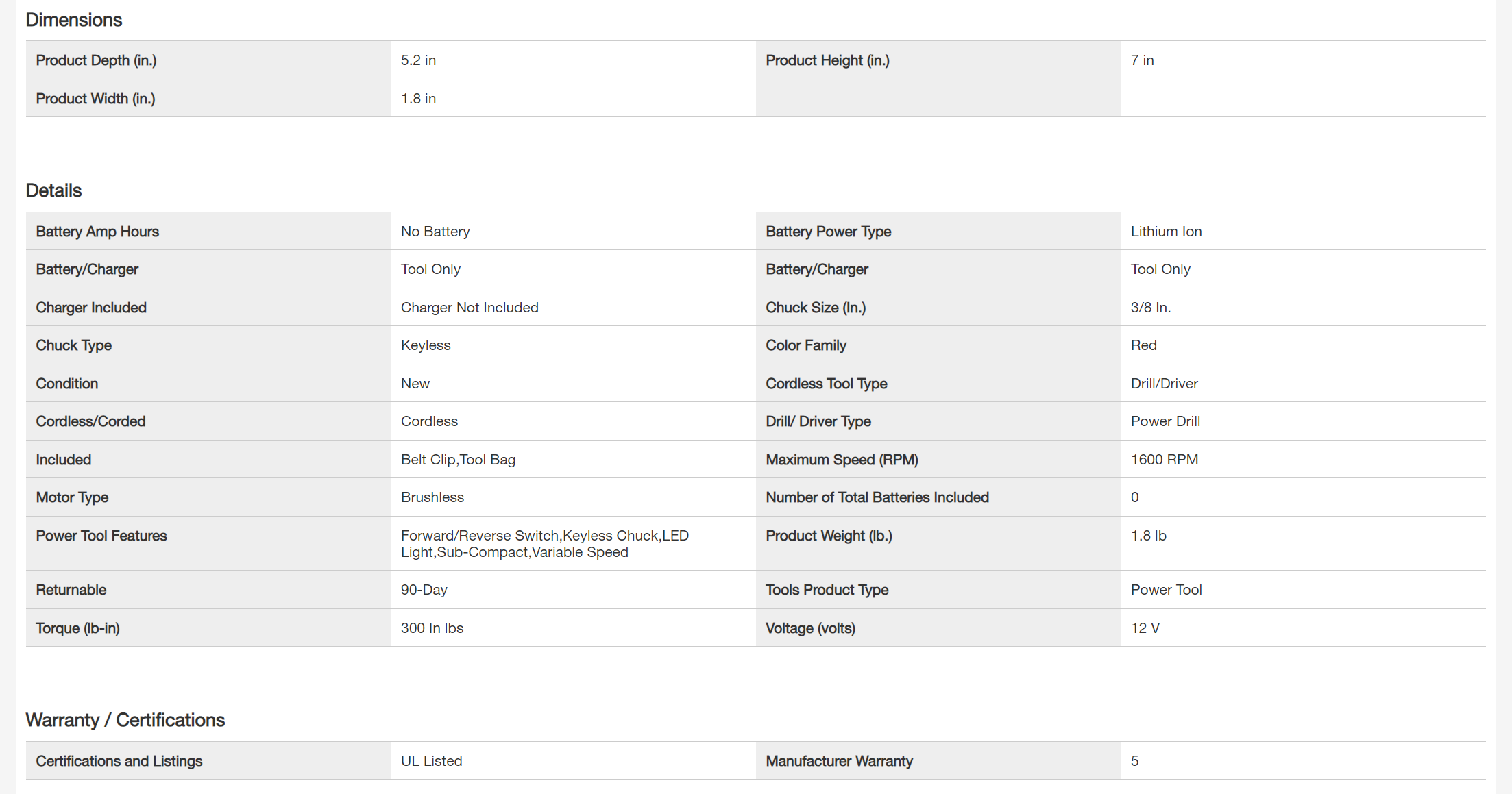The image size is (1512, 794).
Task: Click the Color Family Red value
Action: (1143, 345)
